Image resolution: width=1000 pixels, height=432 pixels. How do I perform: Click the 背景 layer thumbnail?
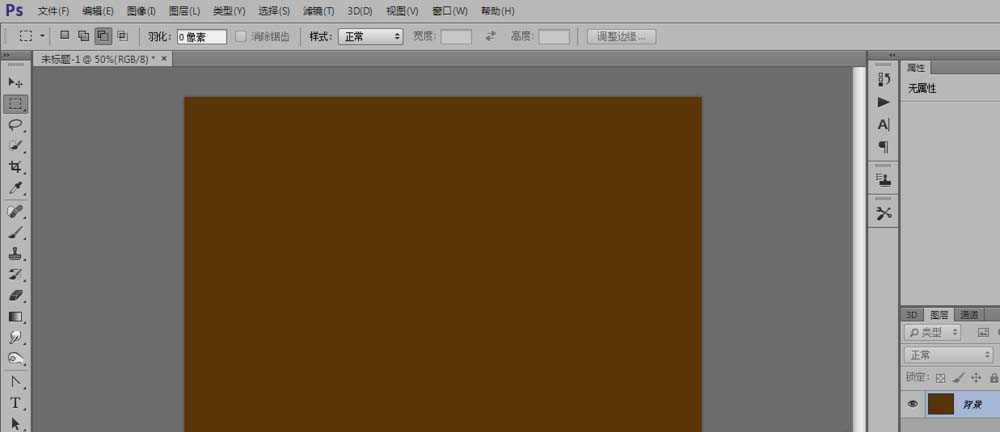point(941,404)
